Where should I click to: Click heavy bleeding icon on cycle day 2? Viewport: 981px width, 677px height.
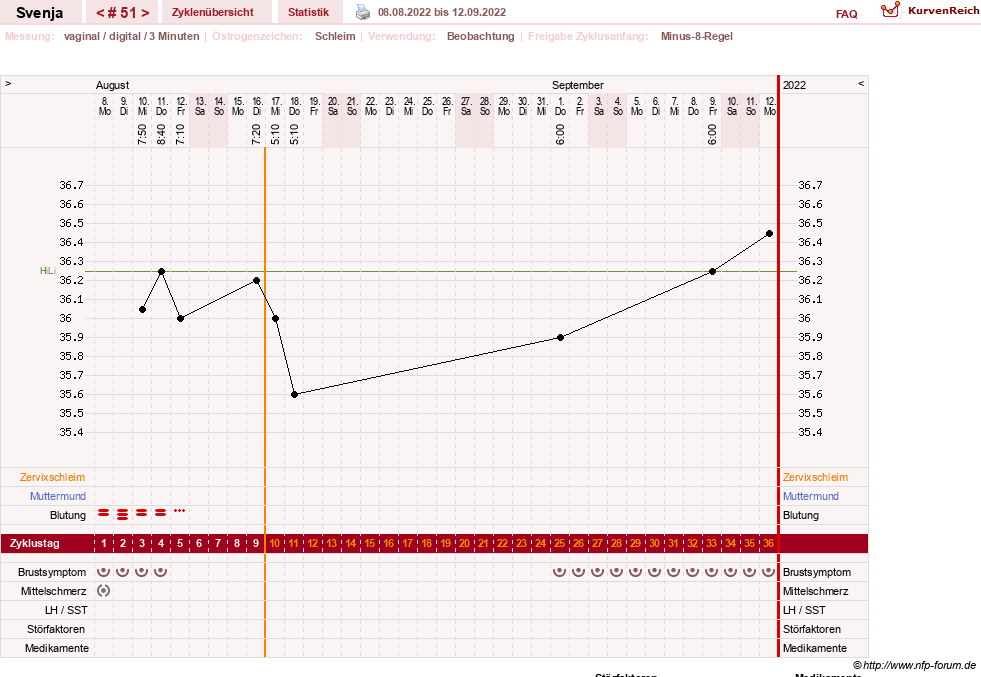pos(123,514)
